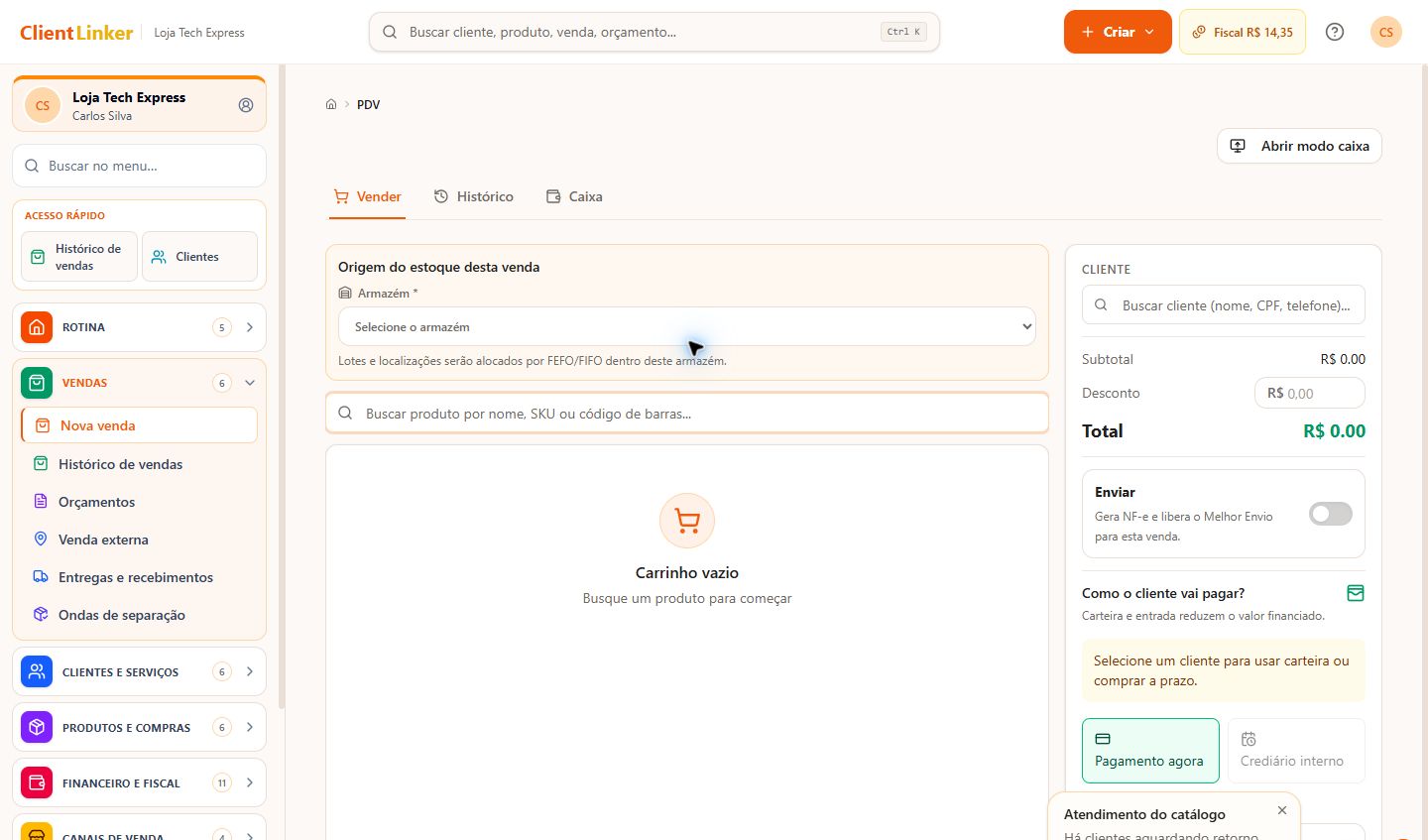Expand the Produtos e Compras section
Image resolution: width=1428 pixels, height=840 pixels.
(139, 728)
